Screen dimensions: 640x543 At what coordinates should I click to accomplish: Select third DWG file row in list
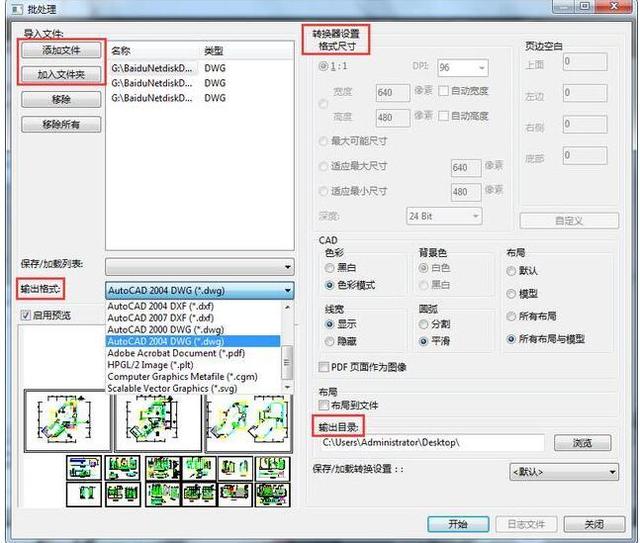[200, 98]
